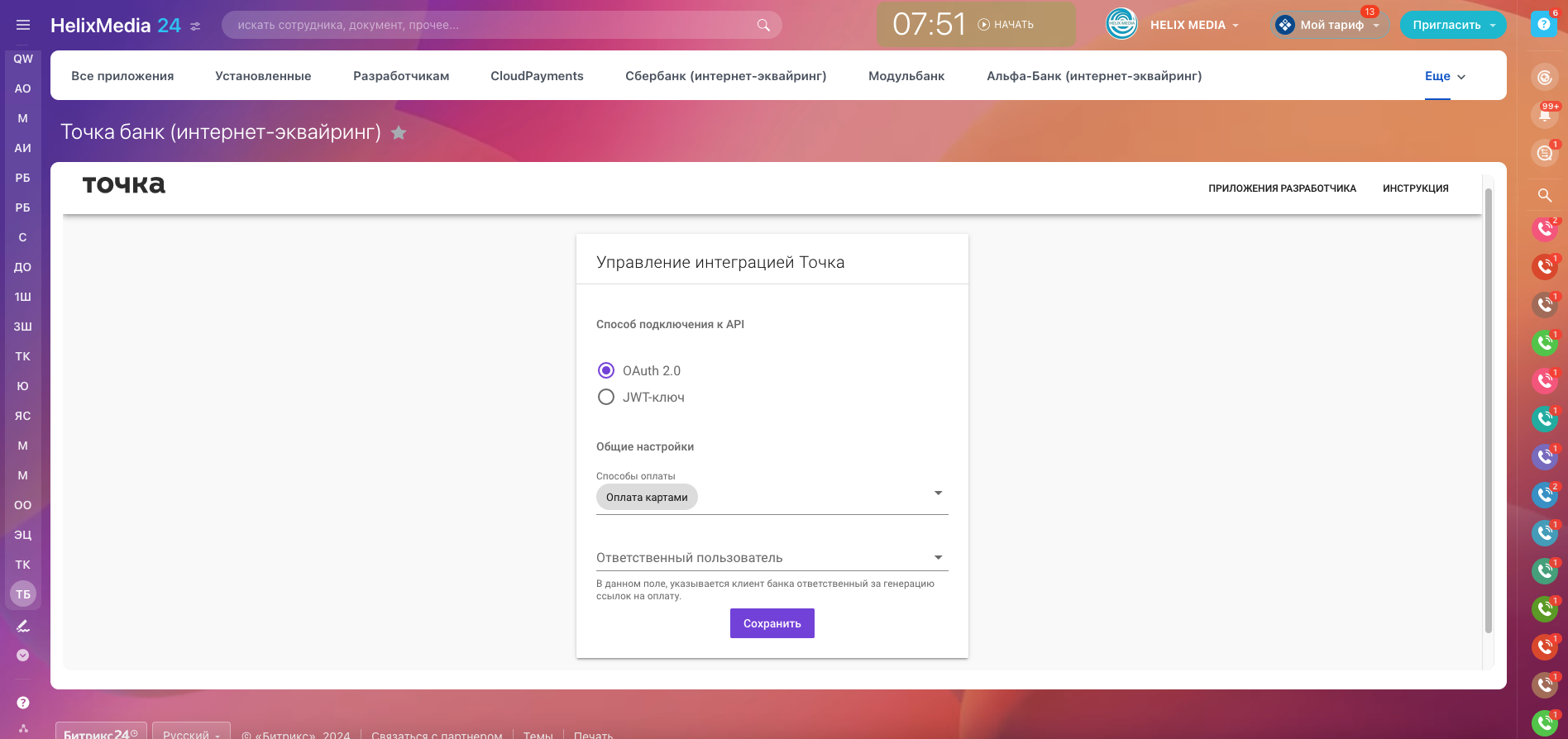
Task: Click the settings sliders icon beside HelixMedia 24
Action: [195, 26]
